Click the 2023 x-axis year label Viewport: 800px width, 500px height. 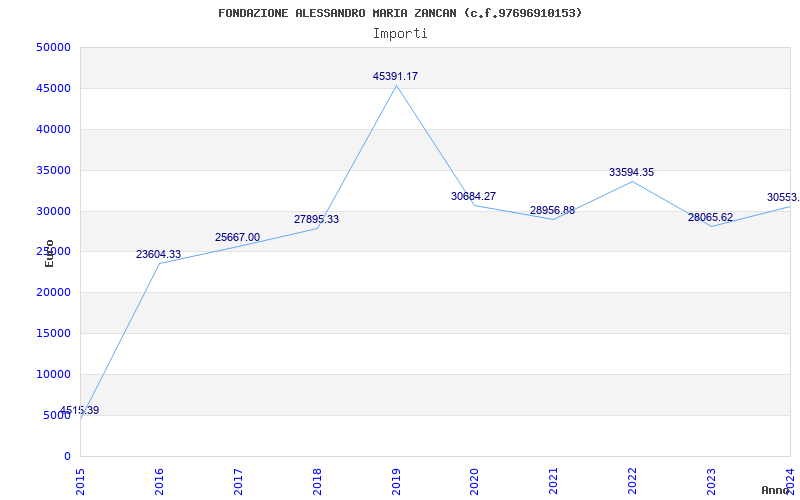(711, 481)
